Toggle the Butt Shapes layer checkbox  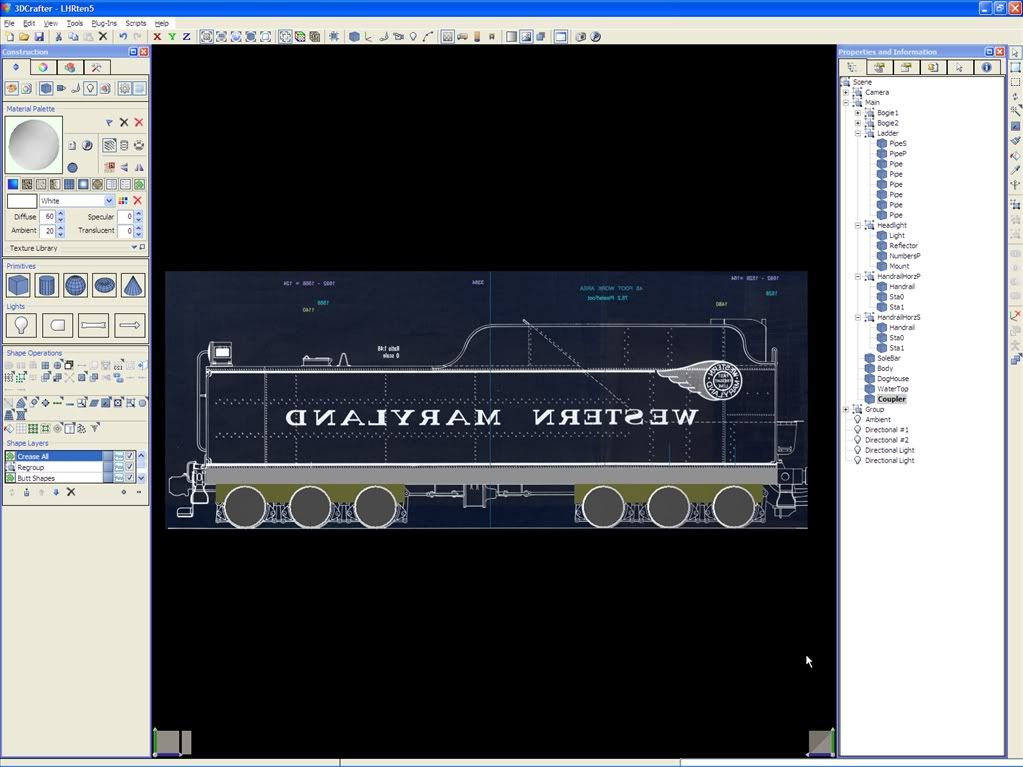pos(130,478)
